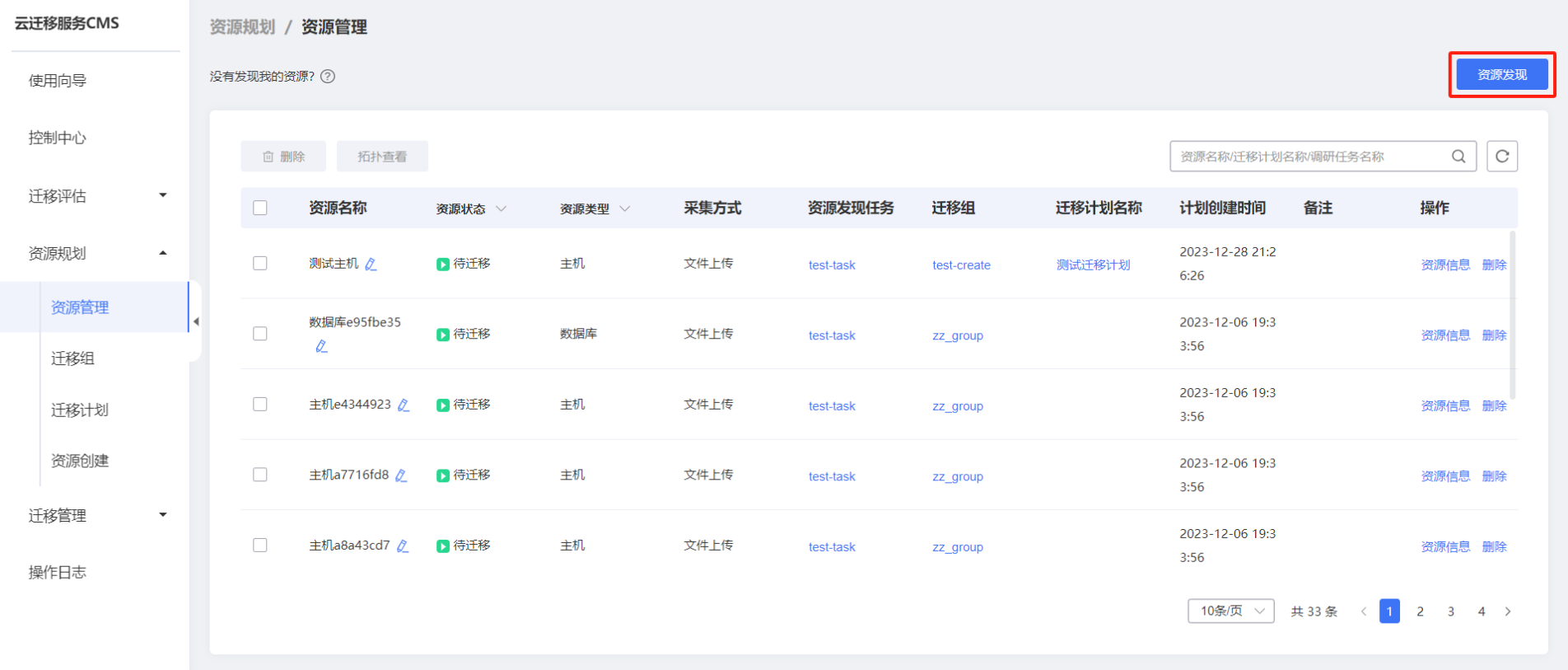Image resolution: width=1568 pixels, height=670 pixels.
Task: Click the help question-mark icon beside 没有发现我的资源
Action: [328, 77]
